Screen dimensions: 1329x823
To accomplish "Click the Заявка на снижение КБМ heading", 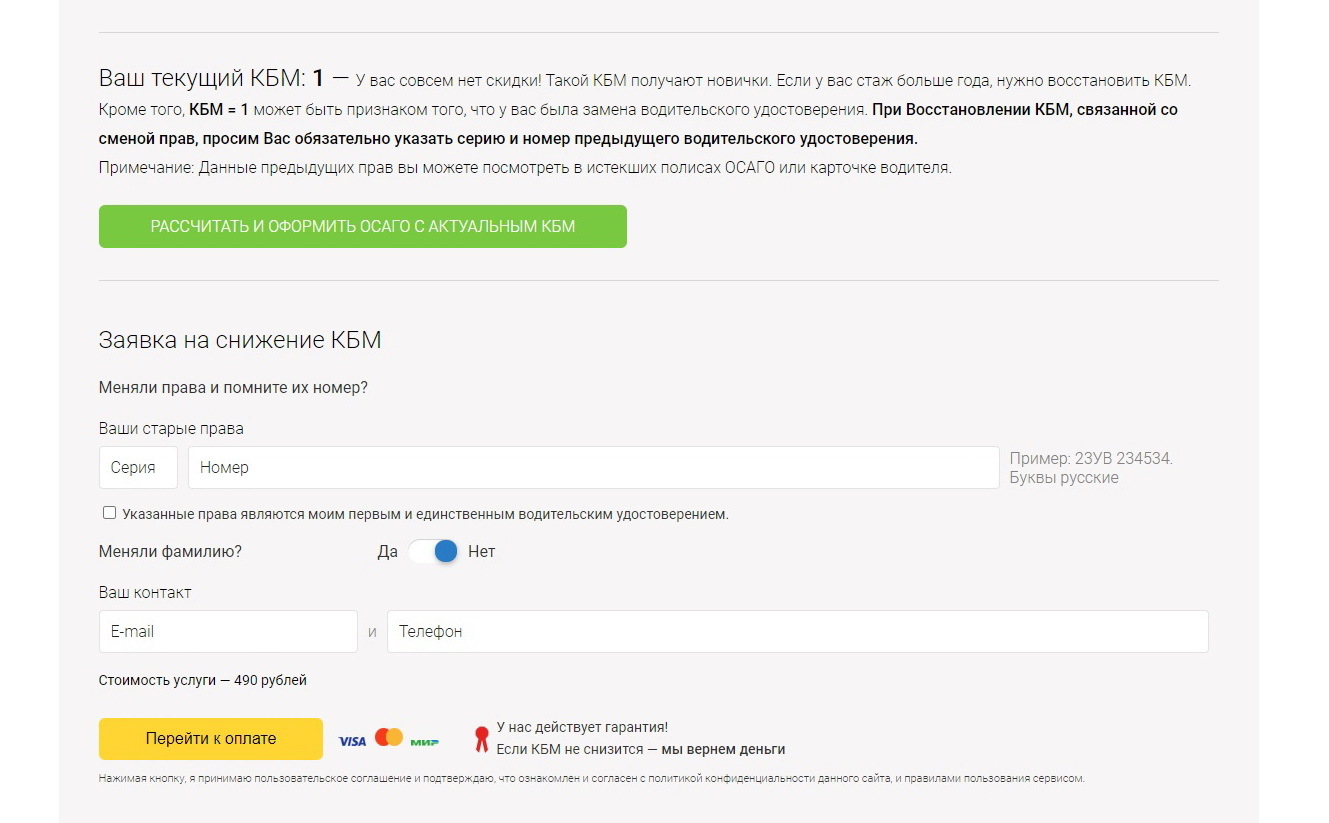I will click(240, 340).
